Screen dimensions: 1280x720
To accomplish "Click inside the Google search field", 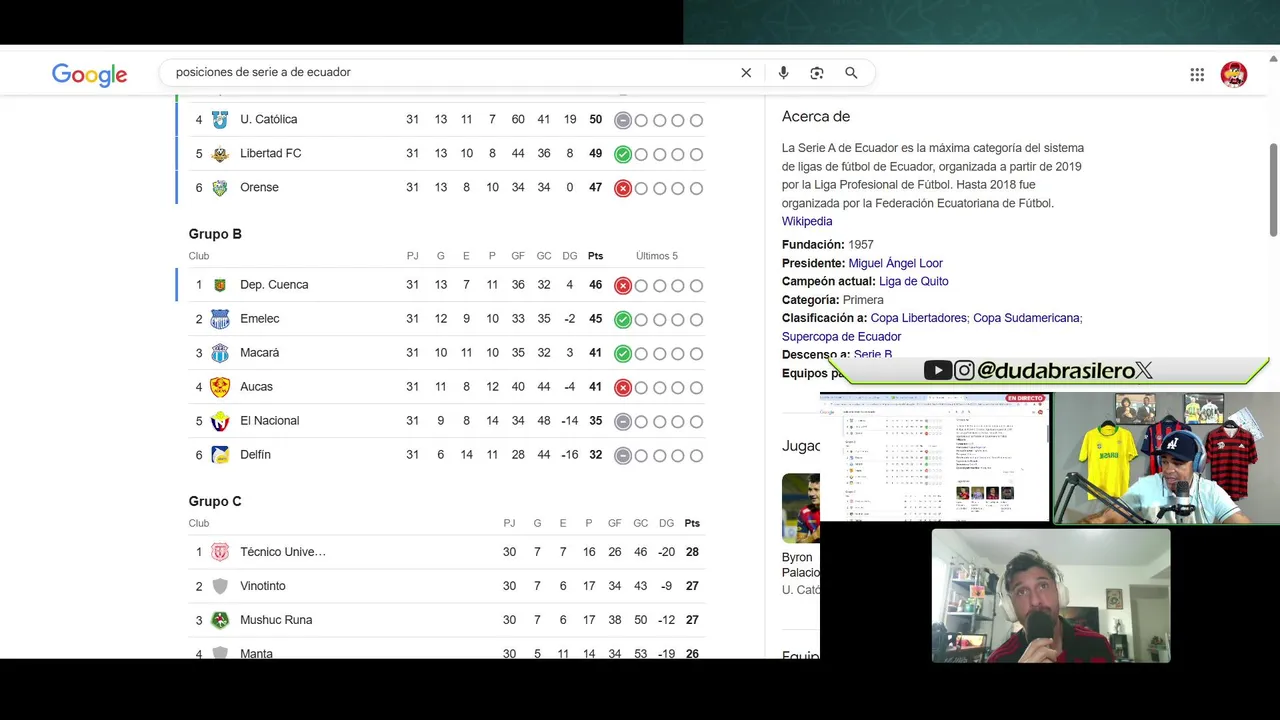I will (x=450, y=73).
